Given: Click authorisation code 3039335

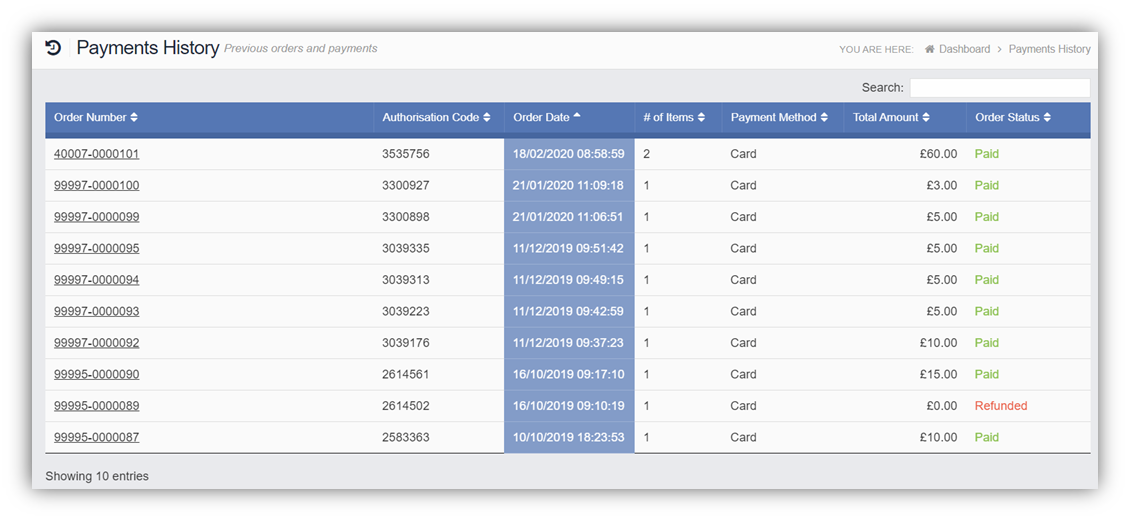Looking at the screenshot, I should tap(406, 248).
